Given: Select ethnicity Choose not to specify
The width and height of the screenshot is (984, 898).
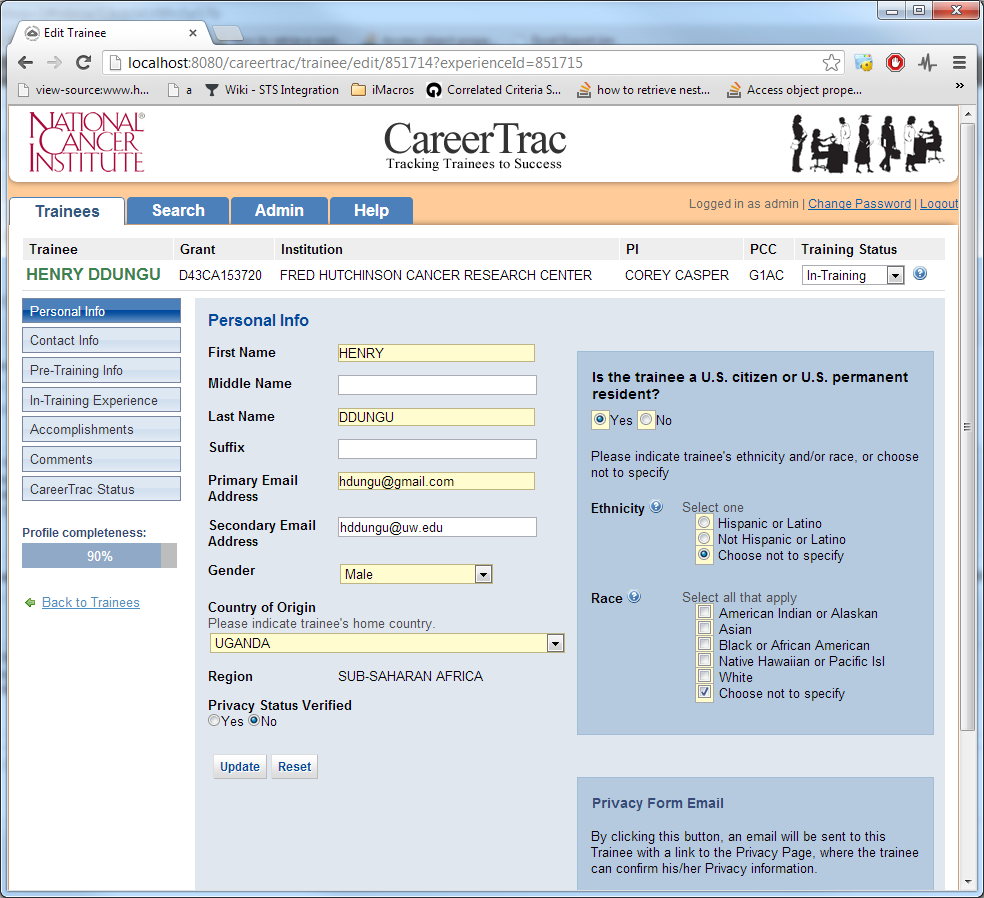Looking at the screenshot, I should click(704, 555).
